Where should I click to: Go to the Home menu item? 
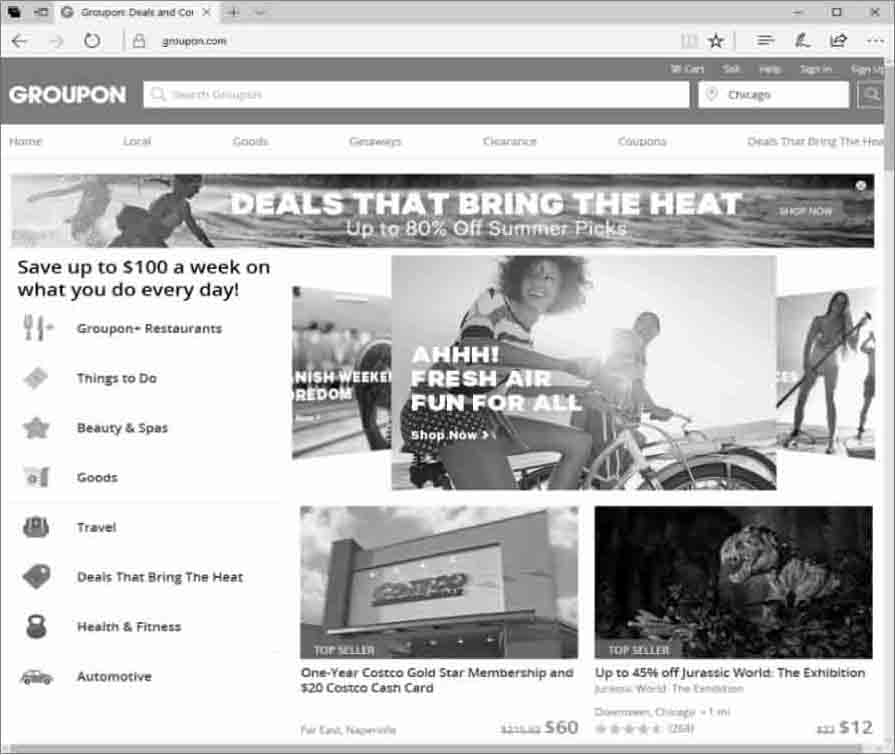pos(26,141)
